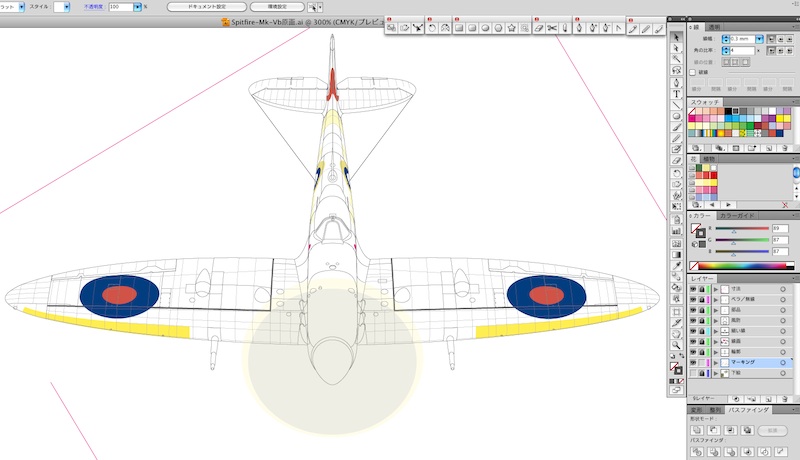Pick the black swatch in Swatches panel
Viewport: 800px width, 460px height.
pyautogui.click(x=728, y=111)
